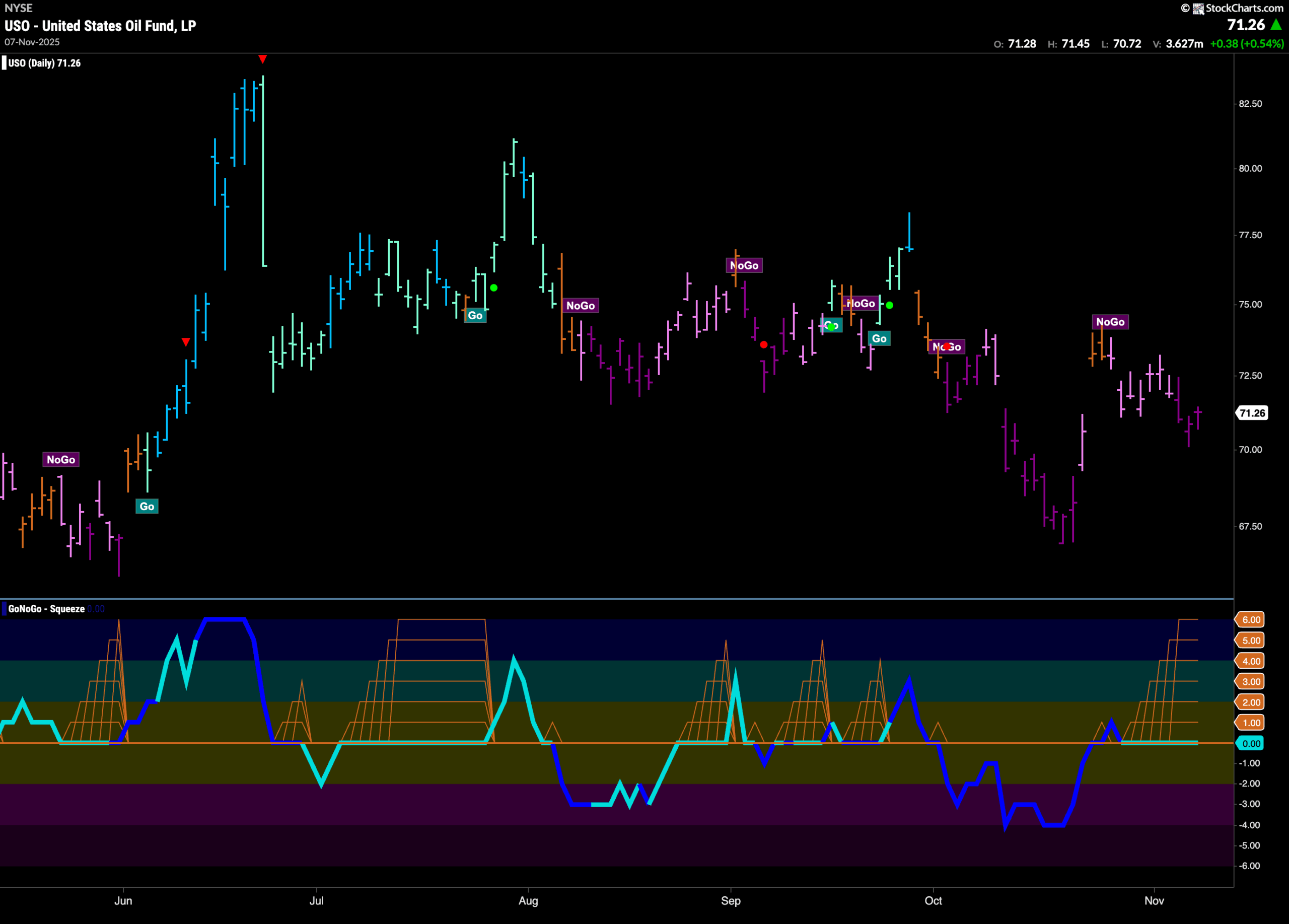
Task: Click the green dot beside late-July Go label
Action: [494, 288]
